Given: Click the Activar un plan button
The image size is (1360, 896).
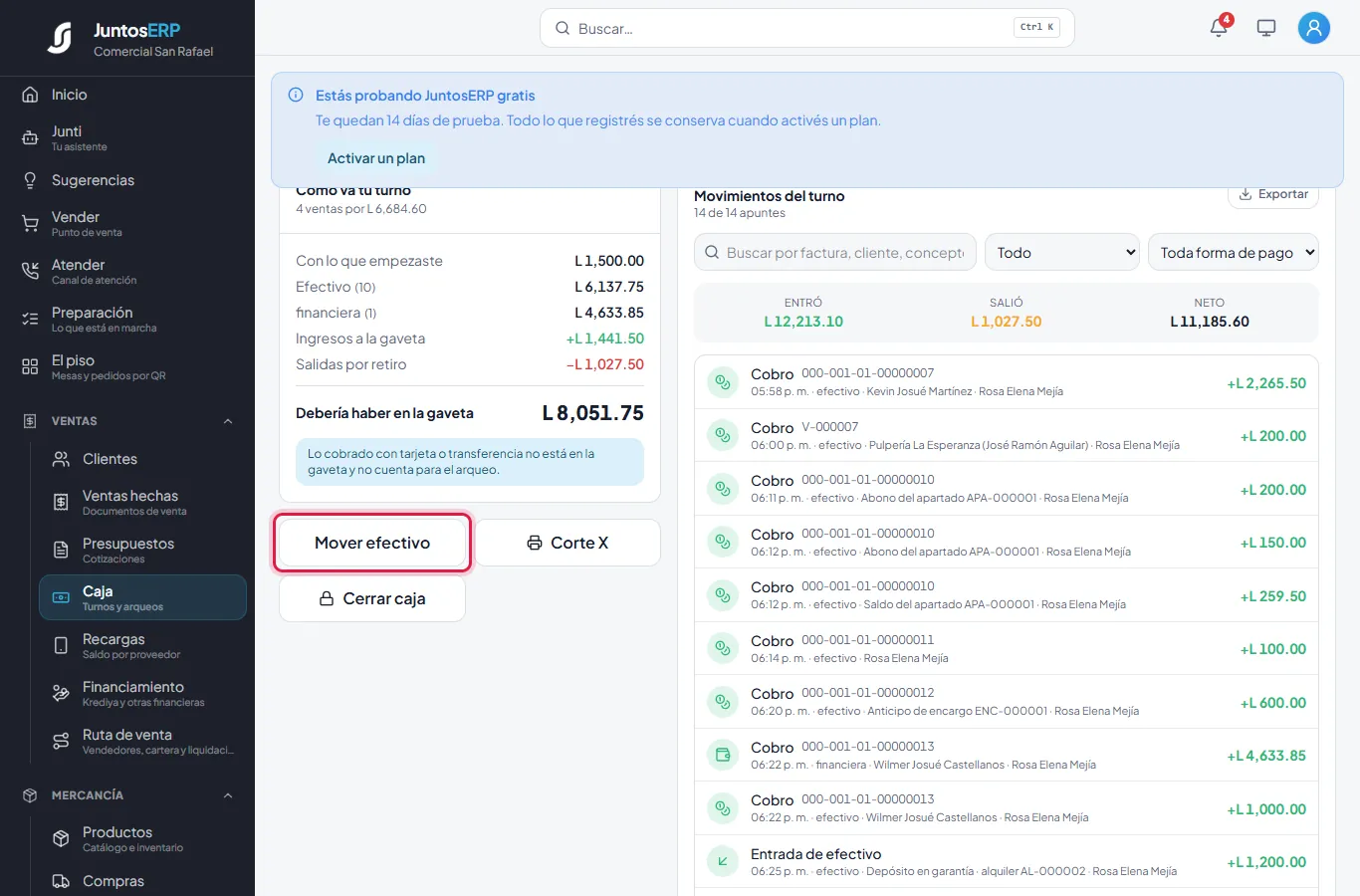Looking at the screenshot, I should (x=376, y=158).
